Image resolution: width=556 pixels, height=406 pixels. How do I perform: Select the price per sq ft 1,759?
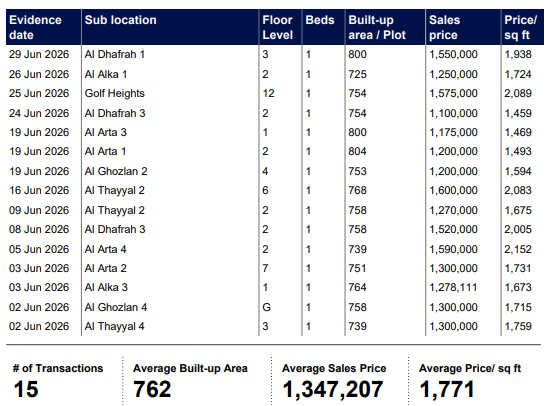click(518, 326)
